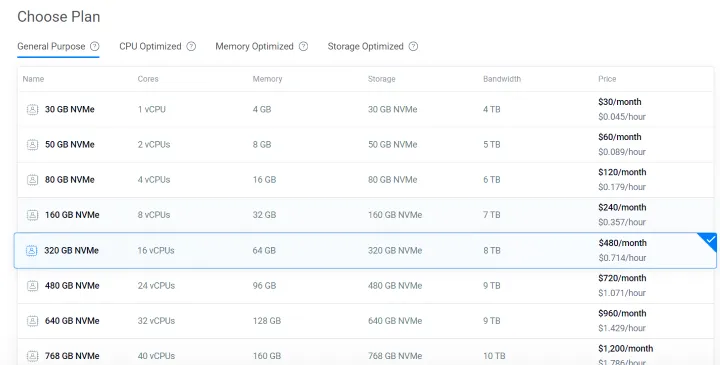The height and width of the screenshot is (365, 720).
Task: Click the Name column header
Action: pyautogui.click(x=33, y=79)
